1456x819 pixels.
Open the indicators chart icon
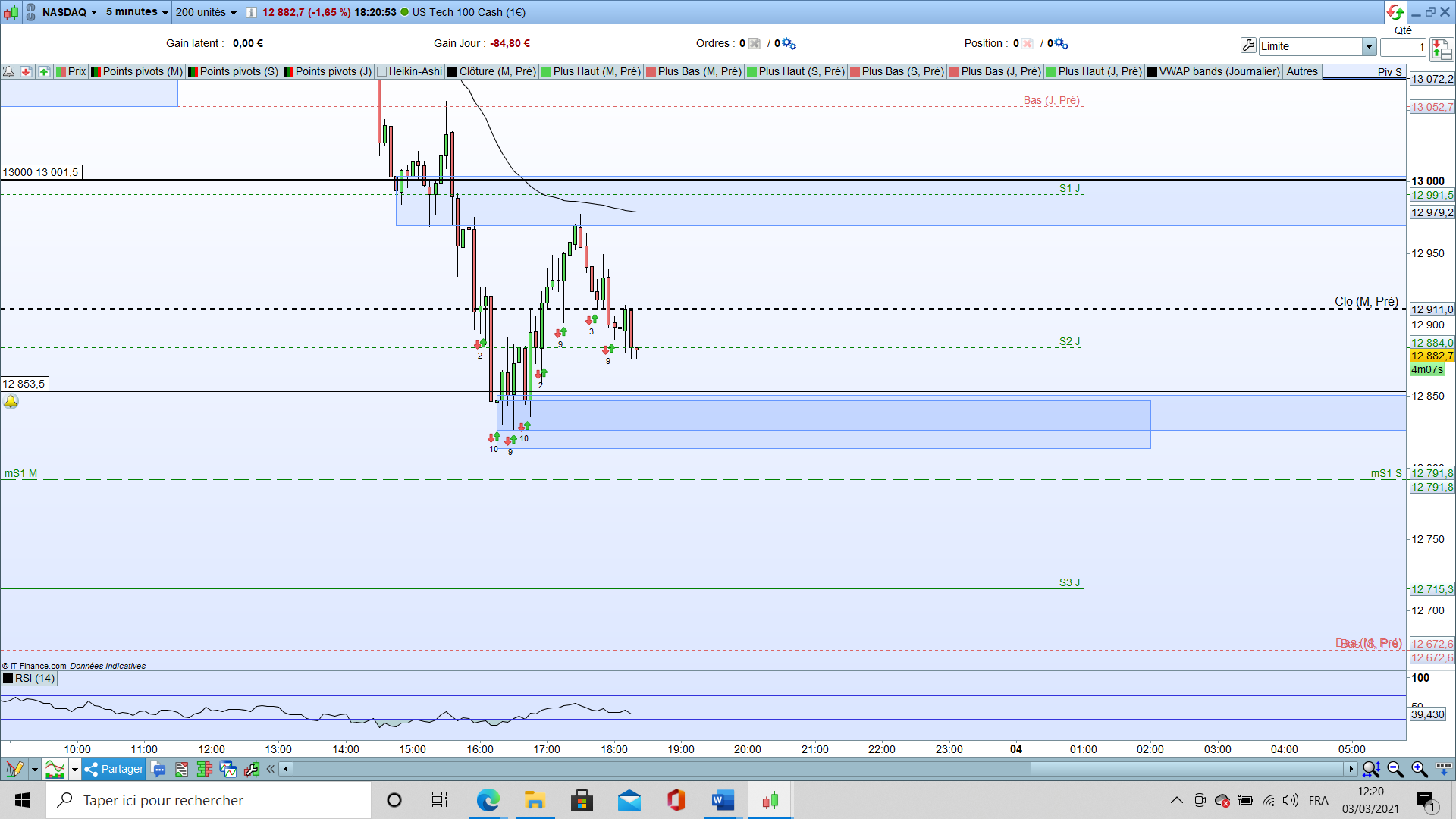(x=55, y=769)
